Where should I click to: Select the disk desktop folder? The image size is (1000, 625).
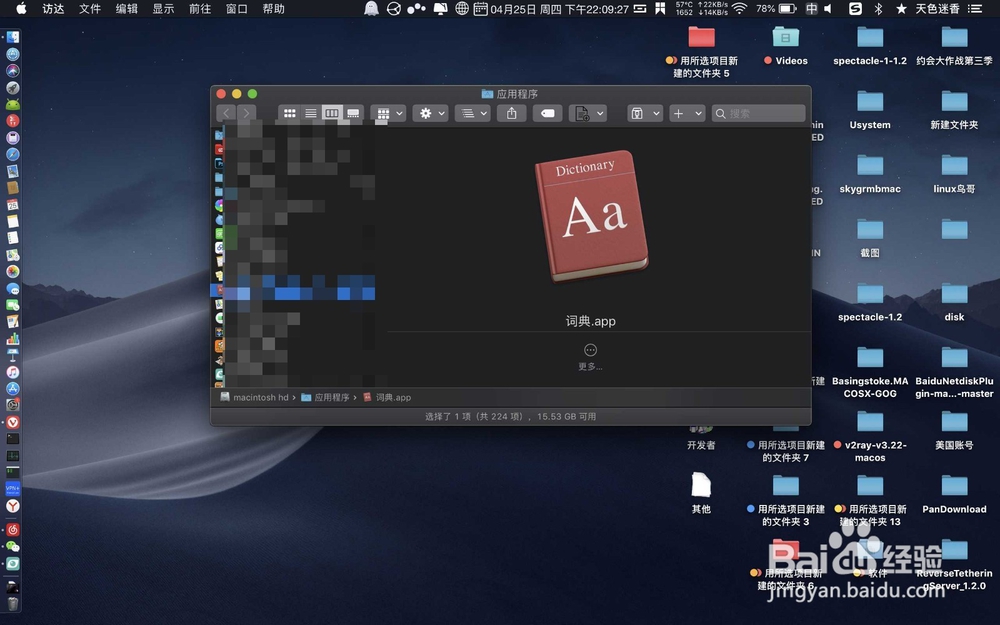coord(954,302)
